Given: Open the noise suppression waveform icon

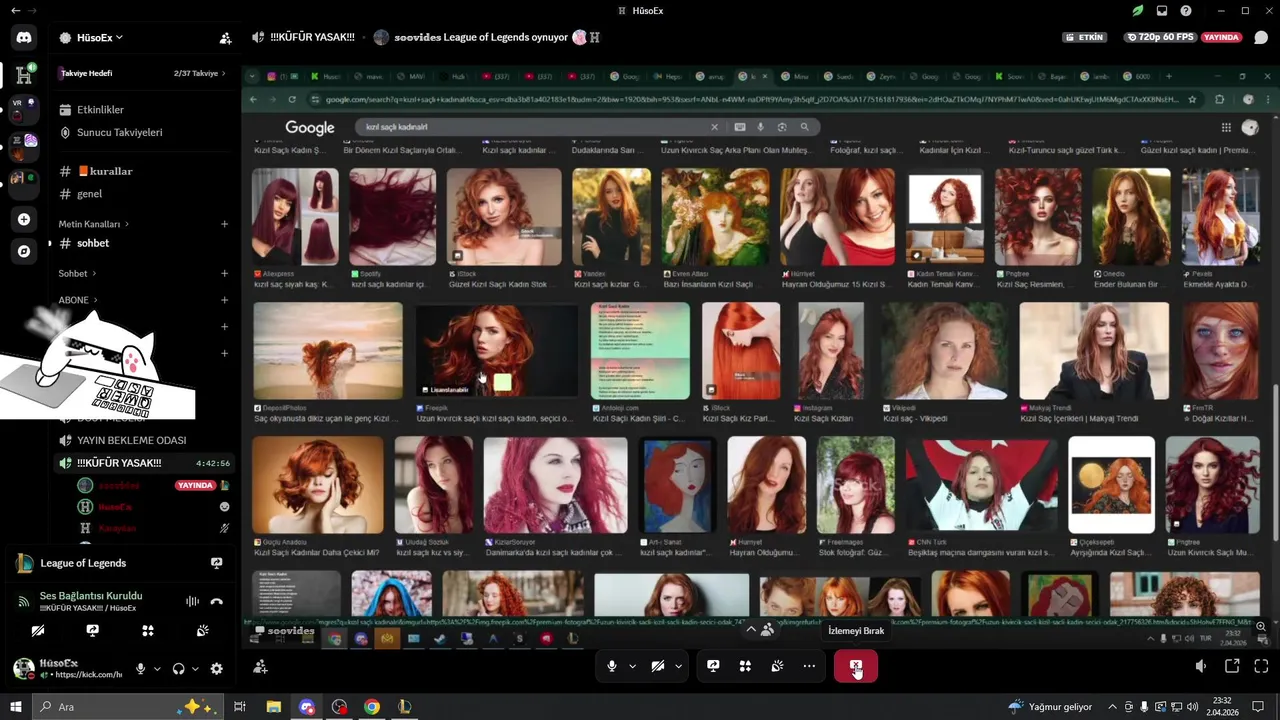Looking at the screenshot, I should click(x=192, y=601).
